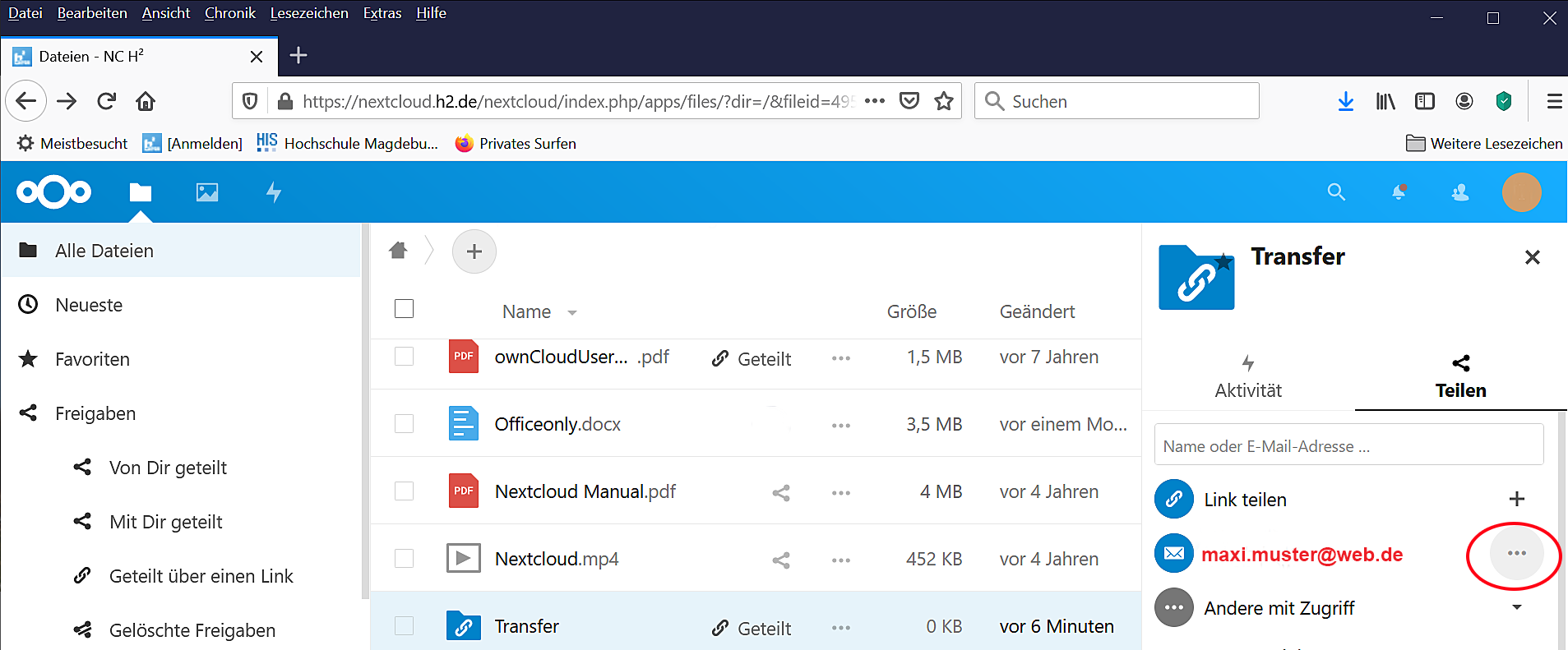Open the Lesezeichen menu

click(x=309, y=13)
